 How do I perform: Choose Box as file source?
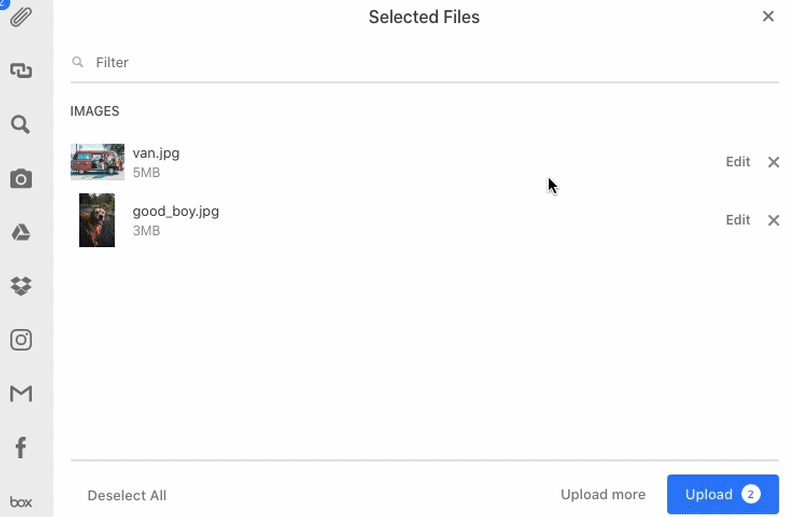[21, 501]
